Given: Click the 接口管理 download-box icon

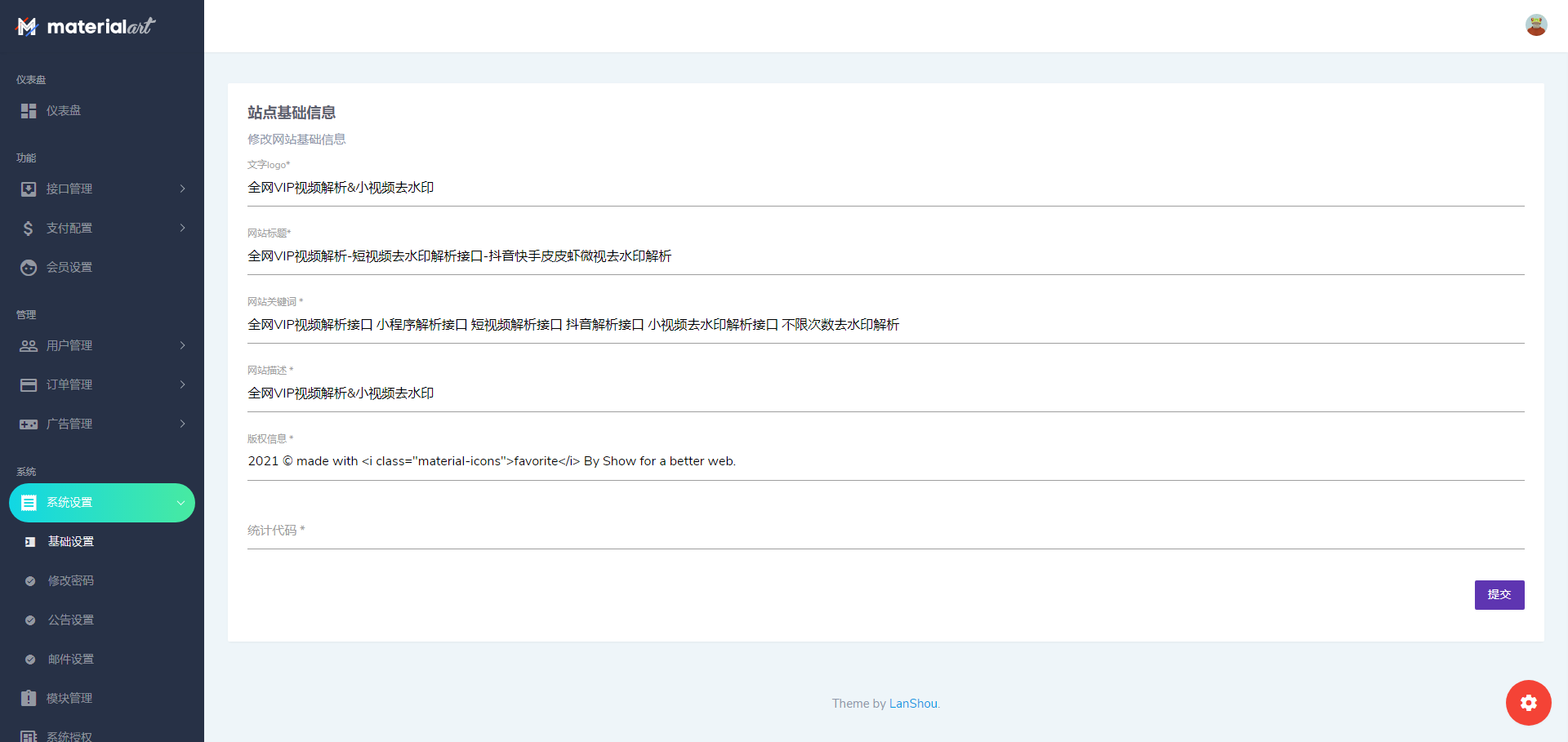Looking at the screenshot, I should click(x=29, y=189).
